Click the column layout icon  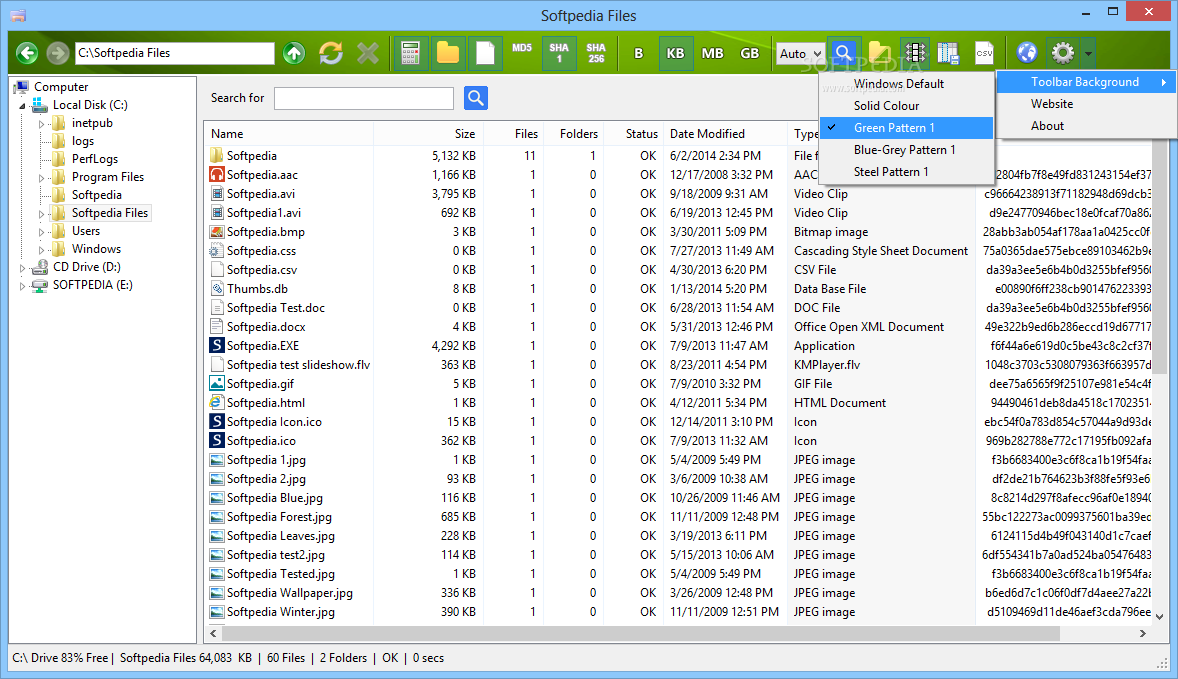point(915,53)
